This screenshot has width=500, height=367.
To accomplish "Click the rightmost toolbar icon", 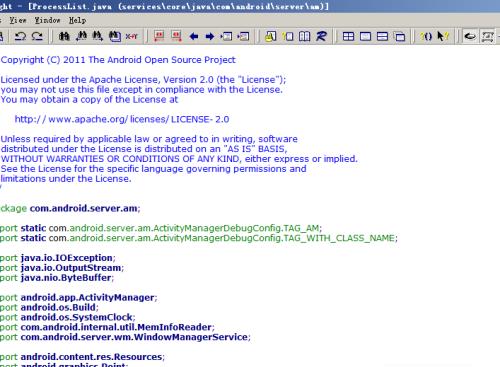I will pyautogui.click(x=488, y=36).
